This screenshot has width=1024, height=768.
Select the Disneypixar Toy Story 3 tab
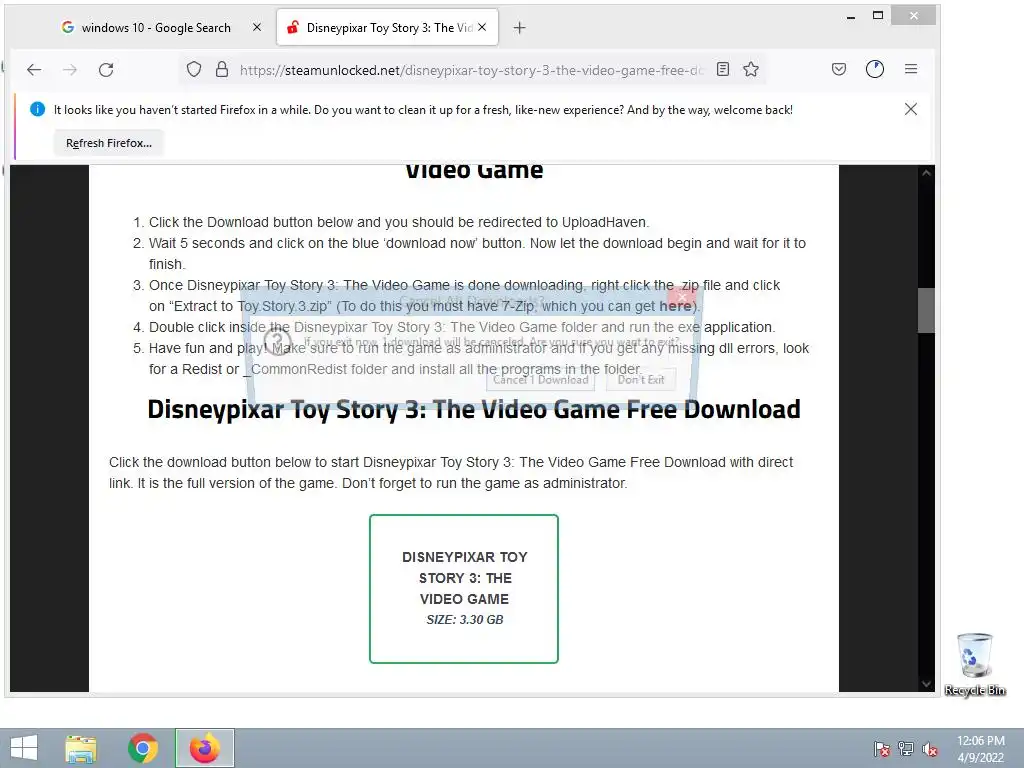click(x=387, y=27)
